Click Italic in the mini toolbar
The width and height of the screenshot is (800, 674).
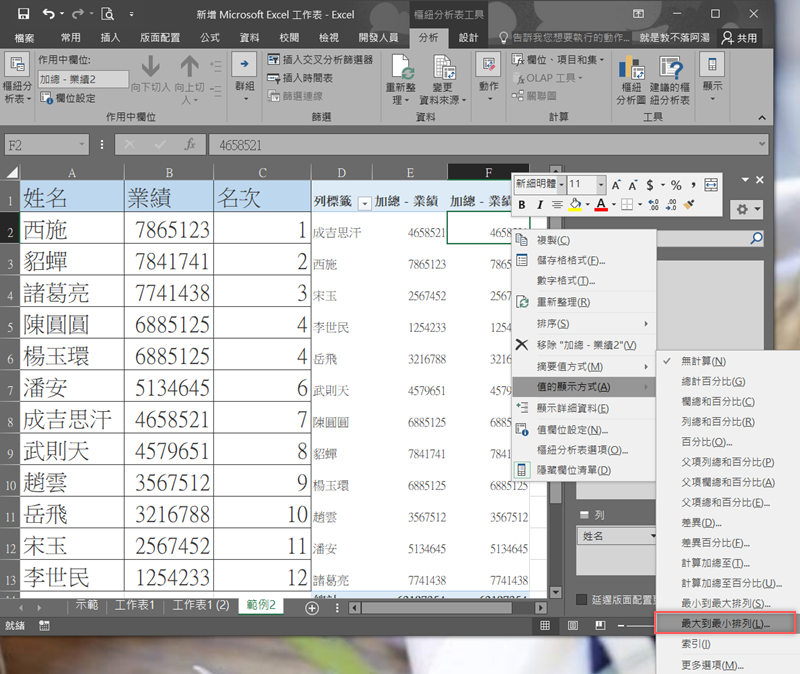pyautogui.click(x=539, y=205)
